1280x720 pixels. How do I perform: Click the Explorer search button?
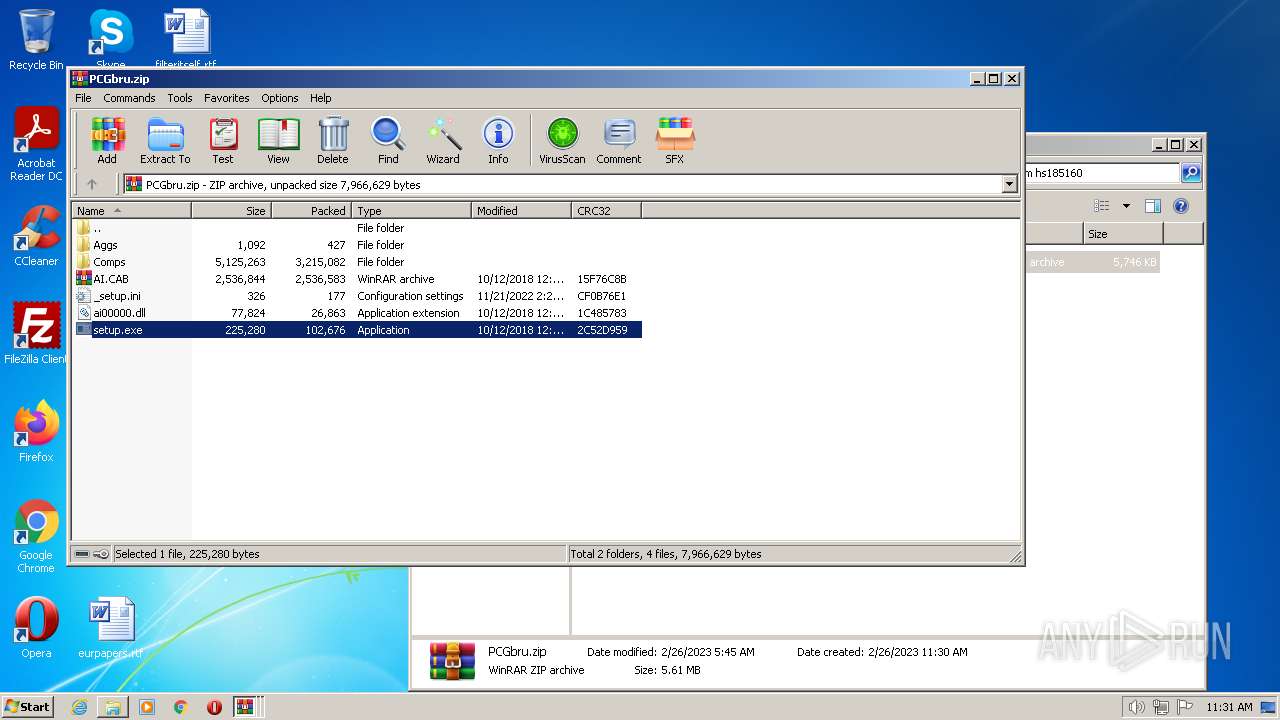[1191, 173]
